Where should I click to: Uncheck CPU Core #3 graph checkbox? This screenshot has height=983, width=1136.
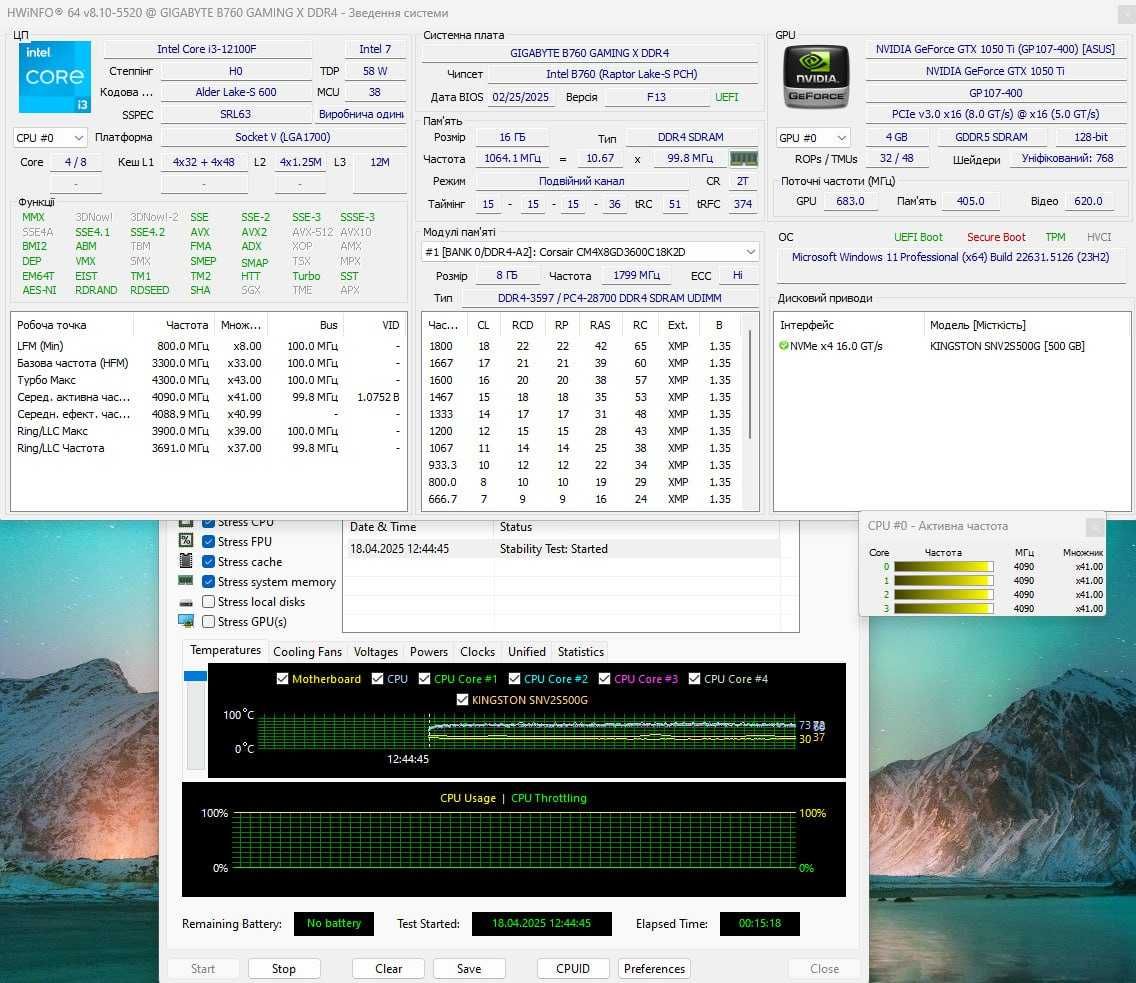(604, 679)
